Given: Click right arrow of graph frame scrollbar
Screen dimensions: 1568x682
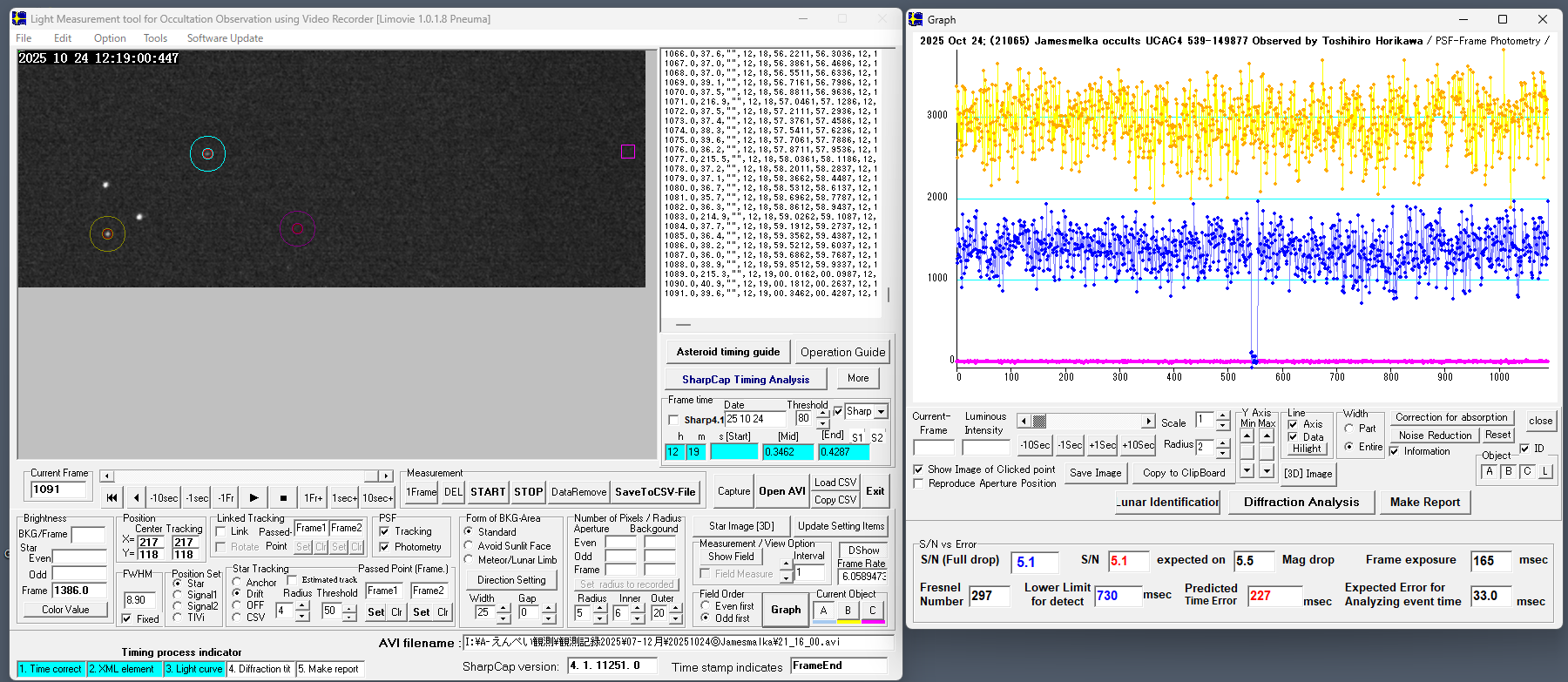Looking at the screenshot, I should pyautogui.click(x=1149, y=422).
